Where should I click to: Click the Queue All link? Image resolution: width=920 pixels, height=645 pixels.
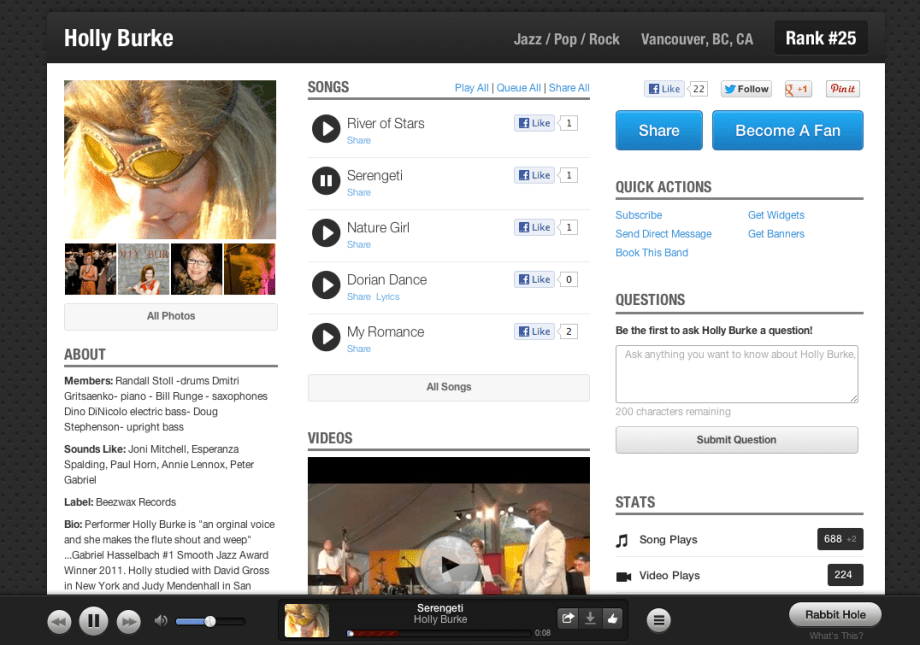tap(518, 88)
